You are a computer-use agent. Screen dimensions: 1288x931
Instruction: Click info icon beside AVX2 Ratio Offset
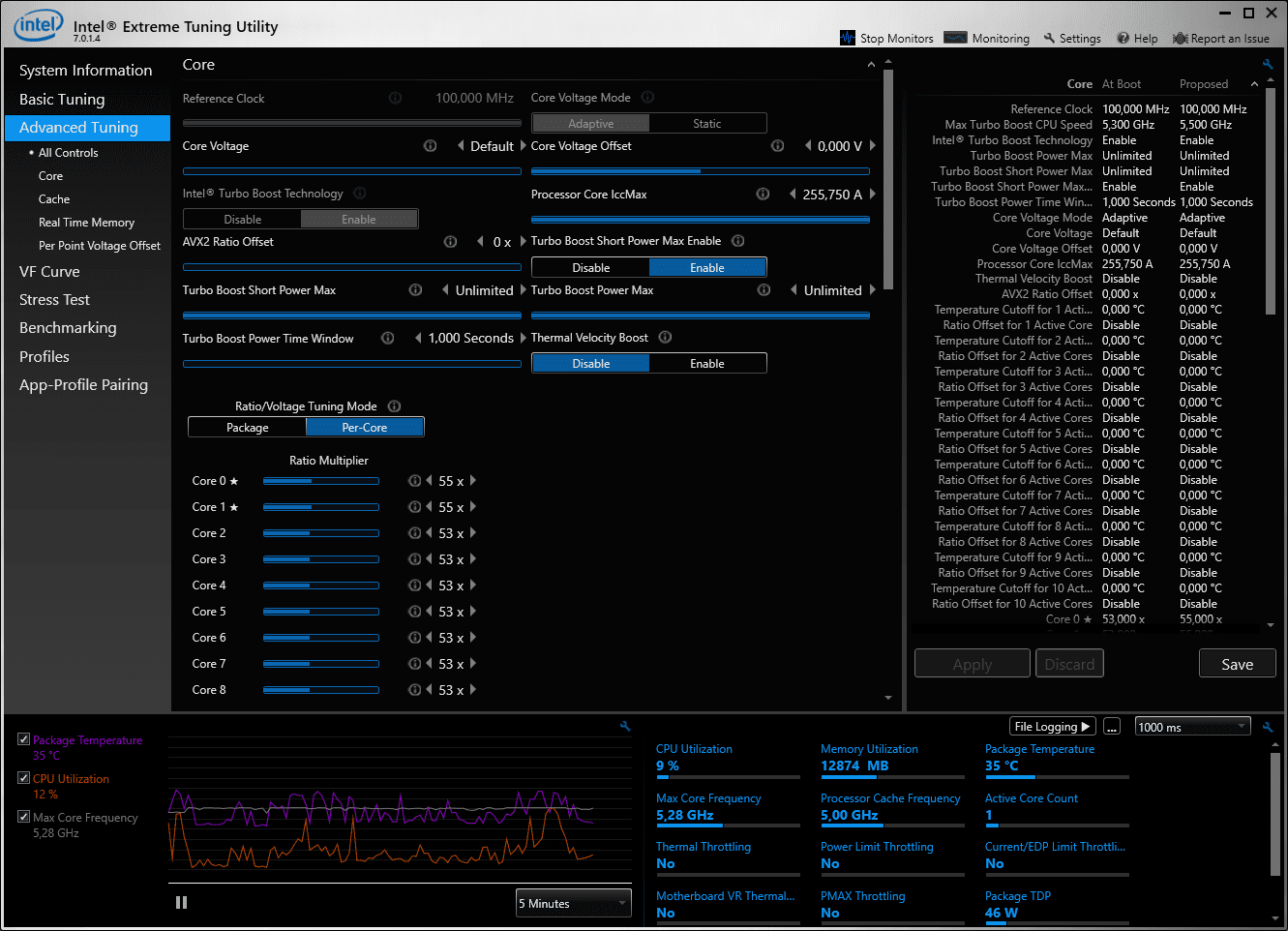(450, 241)
